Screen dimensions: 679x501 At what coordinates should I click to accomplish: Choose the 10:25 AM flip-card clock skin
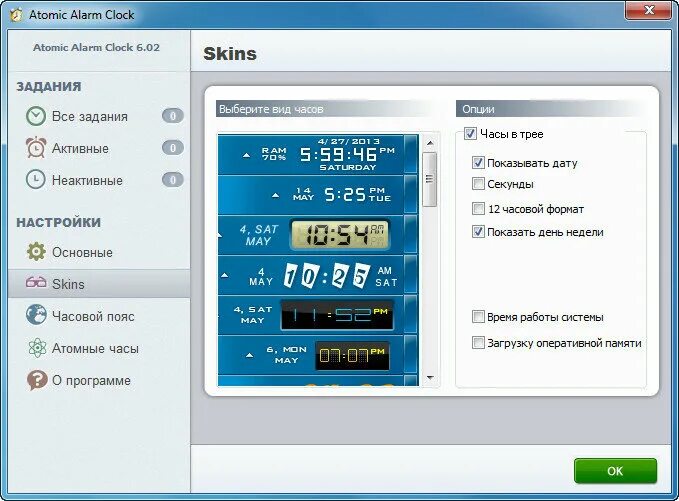318,275
